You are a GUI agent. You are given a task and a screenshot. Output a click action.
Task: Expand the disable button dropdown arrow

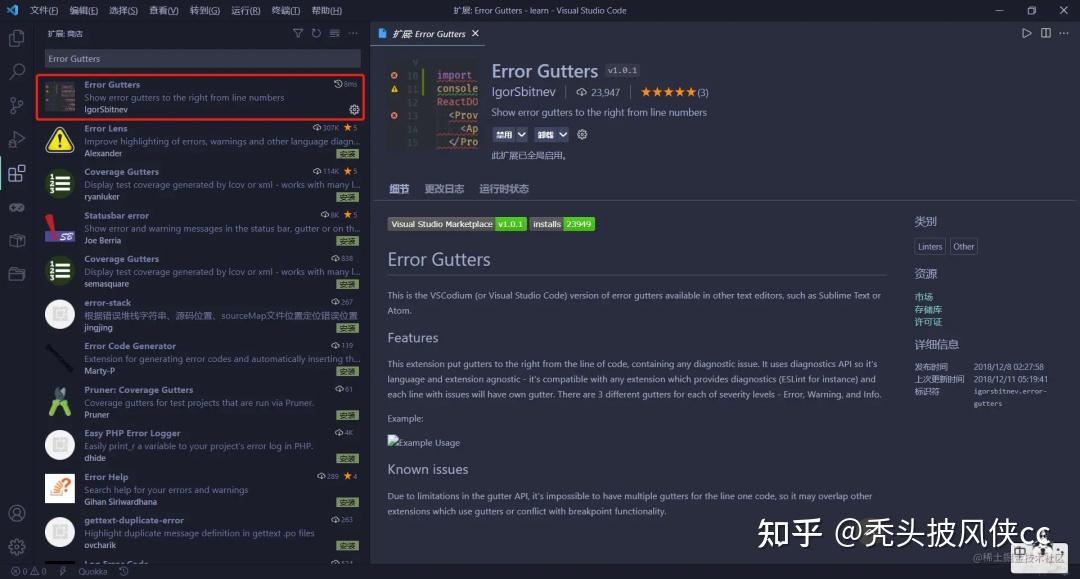pos(521,135)
